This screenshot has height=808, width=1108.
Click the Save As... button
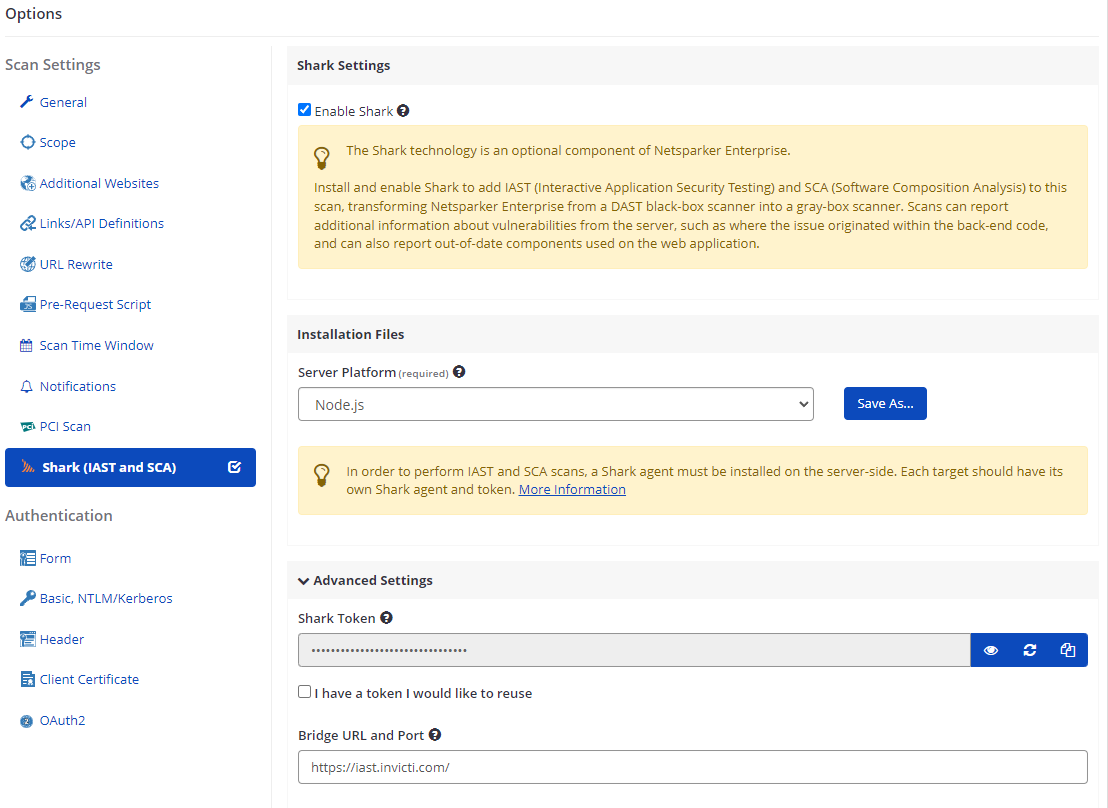(x=885, y=404)
